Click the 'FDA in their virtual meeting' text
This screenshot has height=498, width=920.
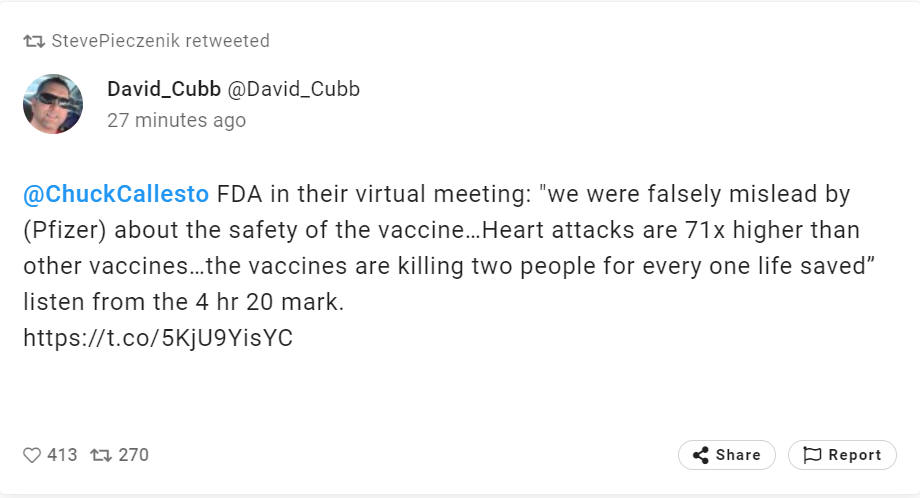coord(374,194)
